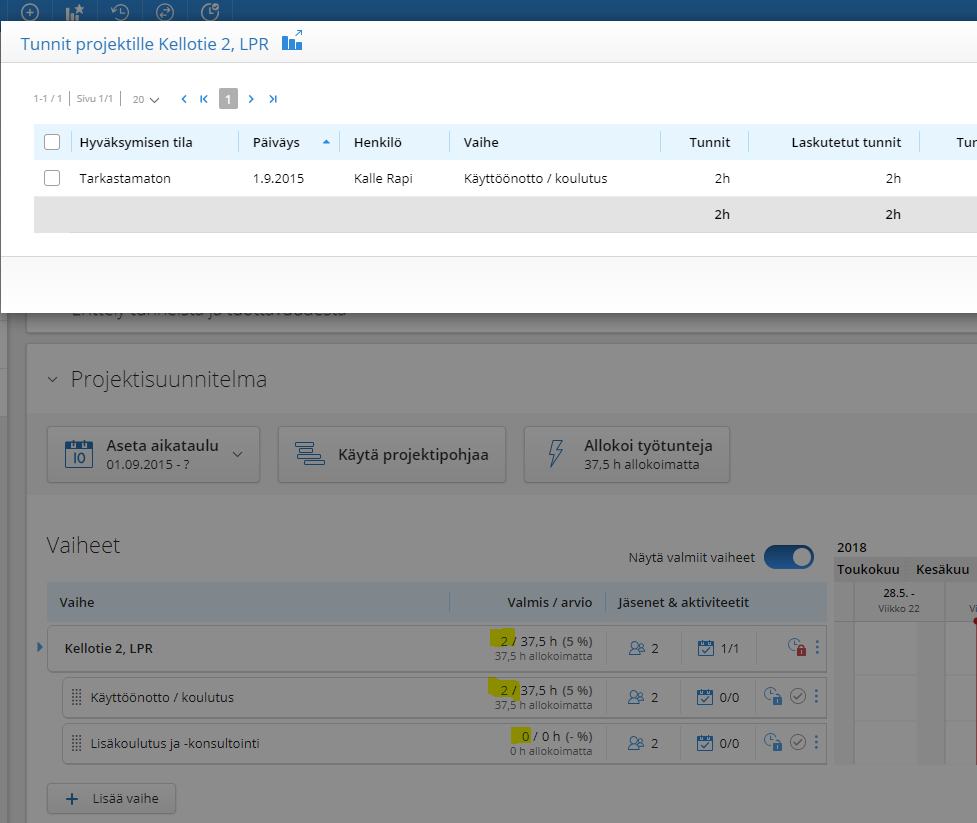
Task: Check the Tarkastamaton row checkbox
Action: pyautogui.click(x=52, y=178)
